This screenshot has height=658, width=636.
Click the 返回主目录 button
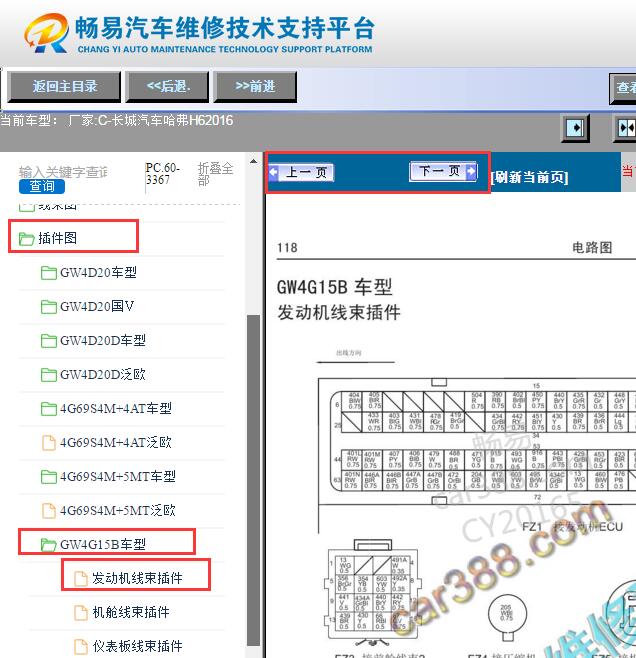coord(64,87)
